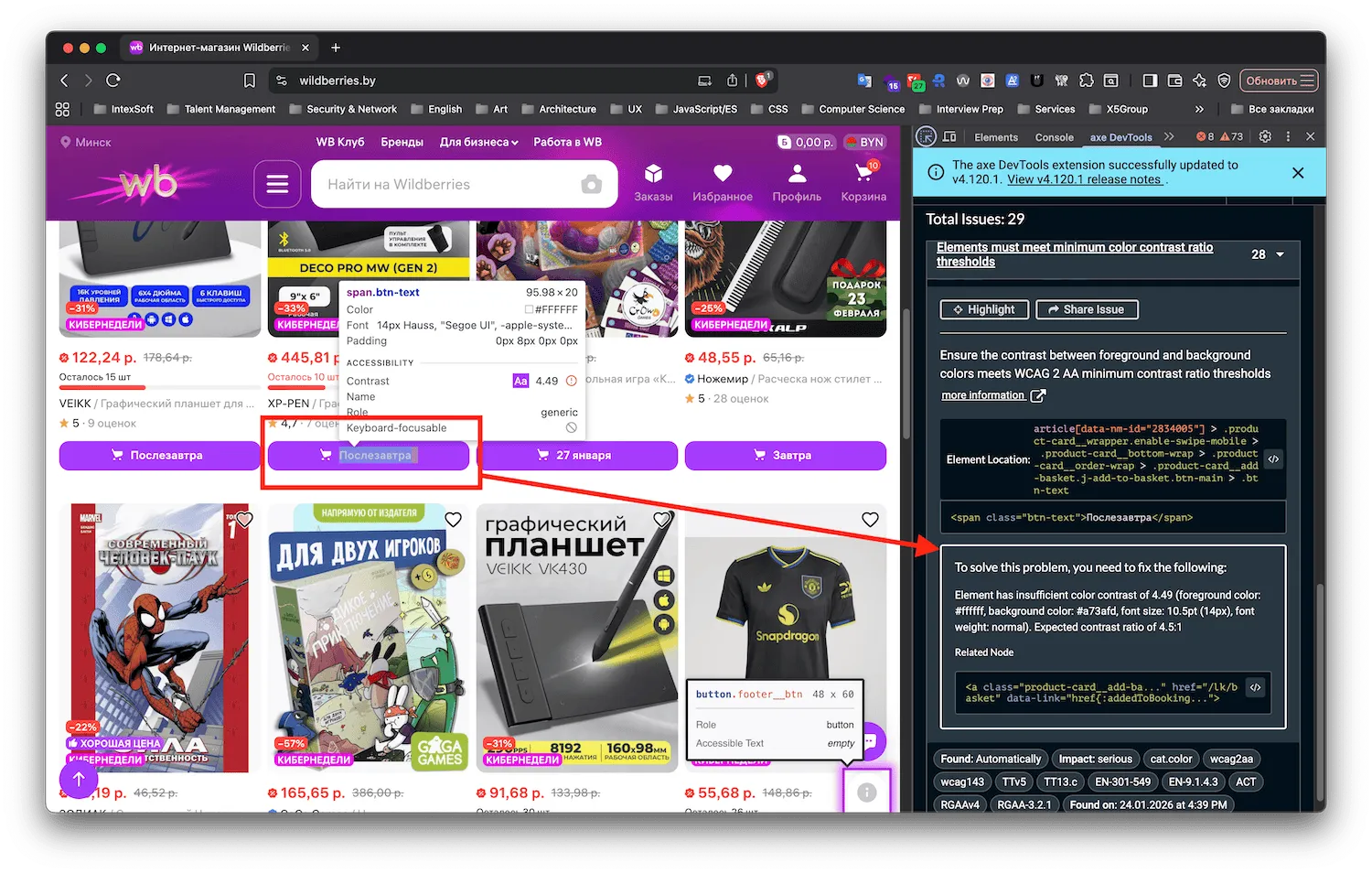
Task: Select the inspect element tool in DevTools
Action: coord(927,137)
